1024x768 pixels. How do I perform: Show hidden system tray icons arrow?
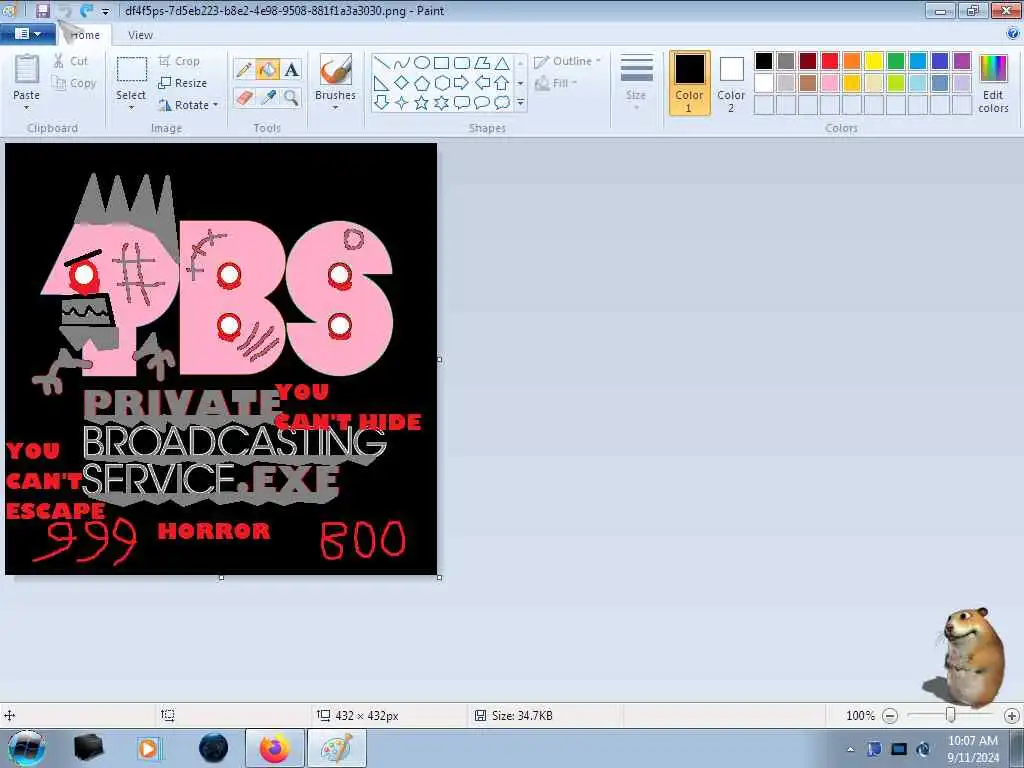coord(850,749)
